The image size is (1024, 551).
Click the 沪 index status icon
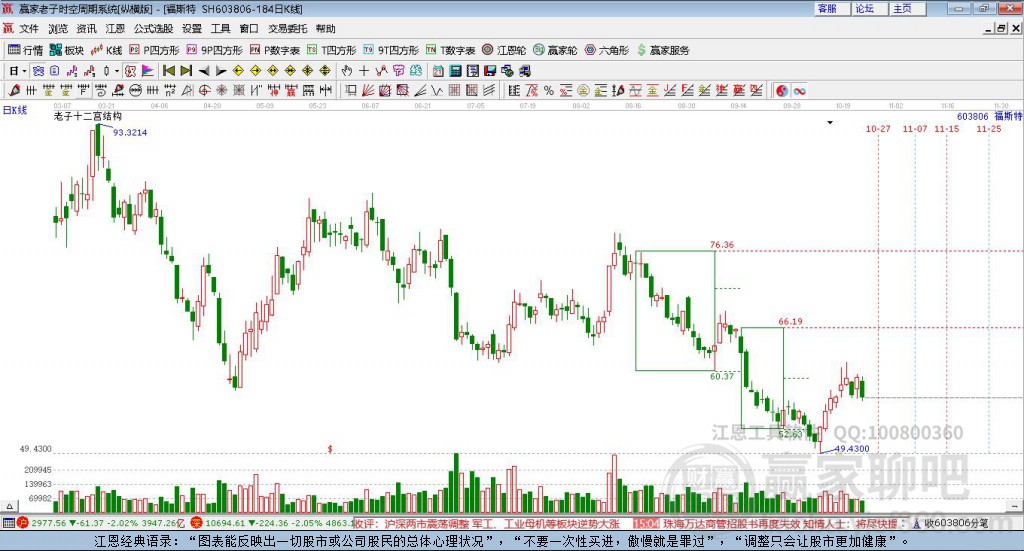coord(23,523)
